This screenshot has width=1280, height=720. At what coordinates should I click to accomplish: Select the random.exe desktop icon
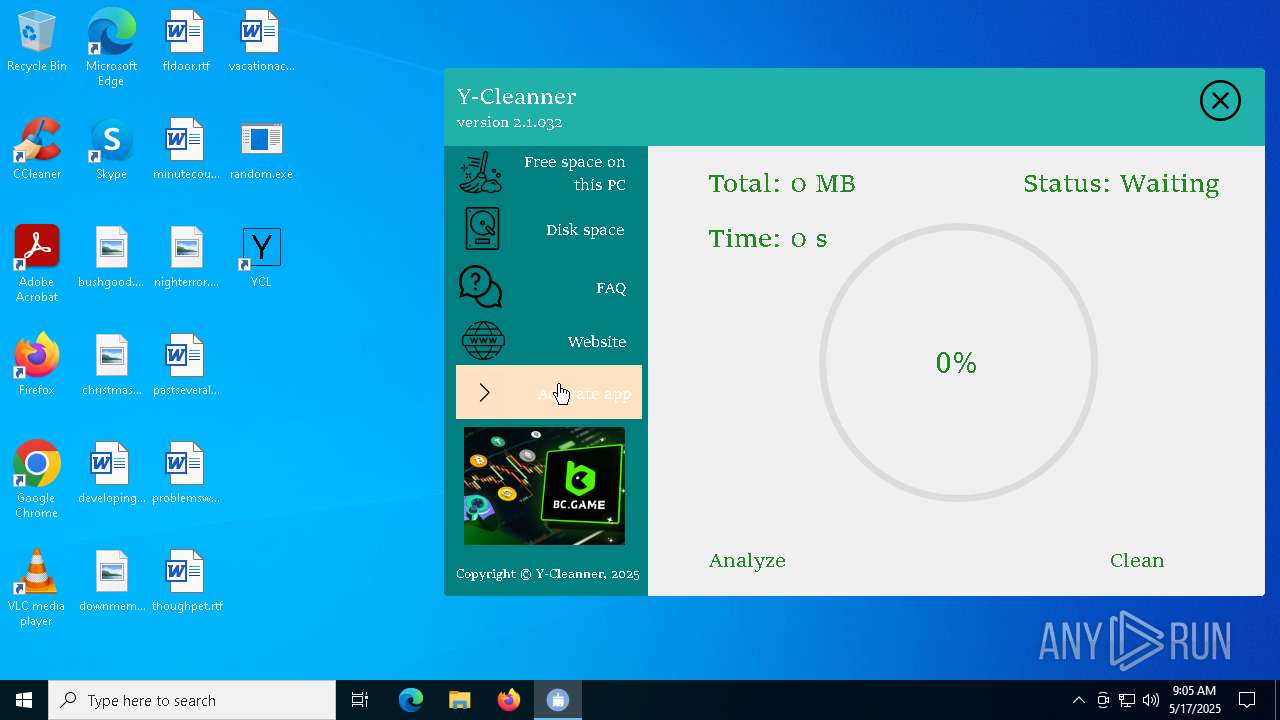click(261, 150)
